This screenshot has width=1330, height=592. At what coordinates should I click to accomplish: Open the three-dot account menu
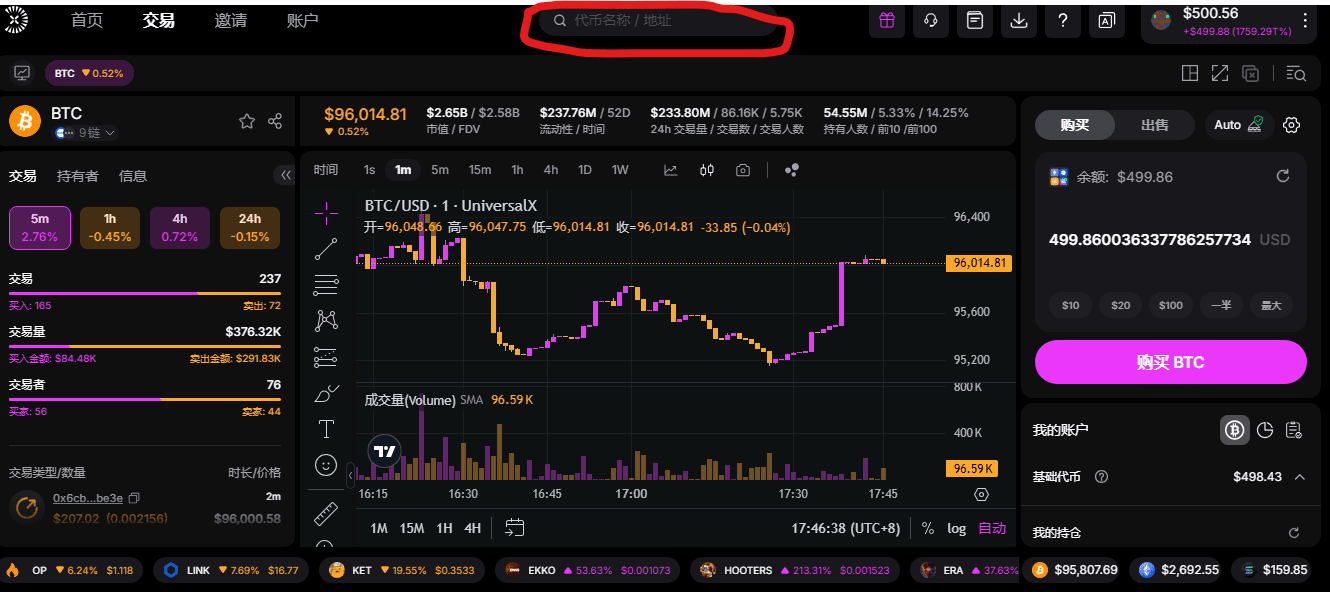(x=1305, y=21)
